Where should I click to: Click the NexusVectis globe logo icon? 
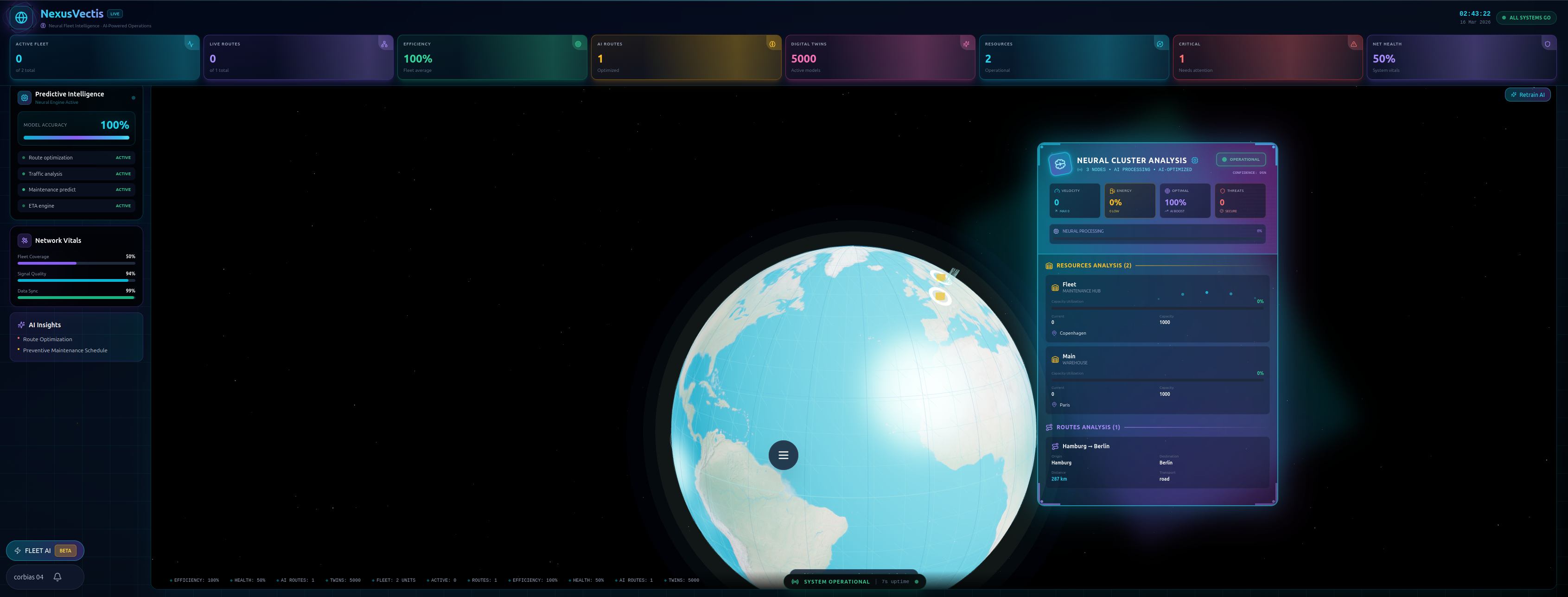pos(21,18)
